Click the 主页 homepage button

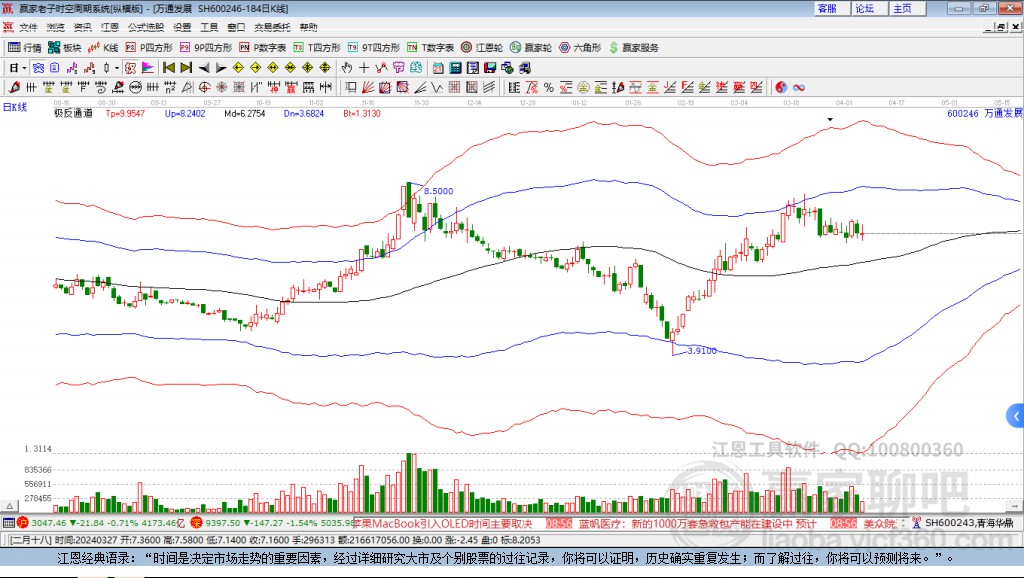pos(902,8)
